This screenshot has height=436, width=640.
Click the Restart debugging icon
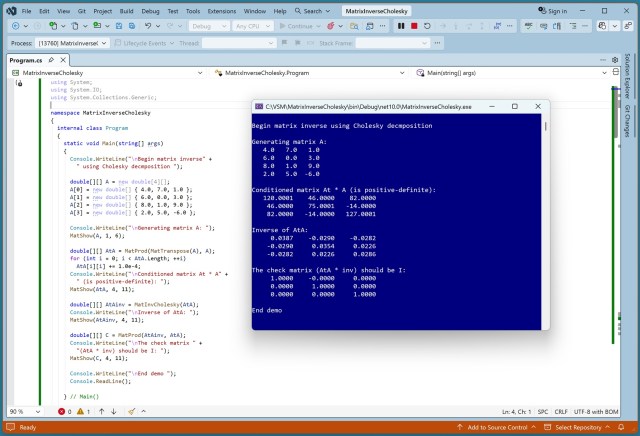428,26
